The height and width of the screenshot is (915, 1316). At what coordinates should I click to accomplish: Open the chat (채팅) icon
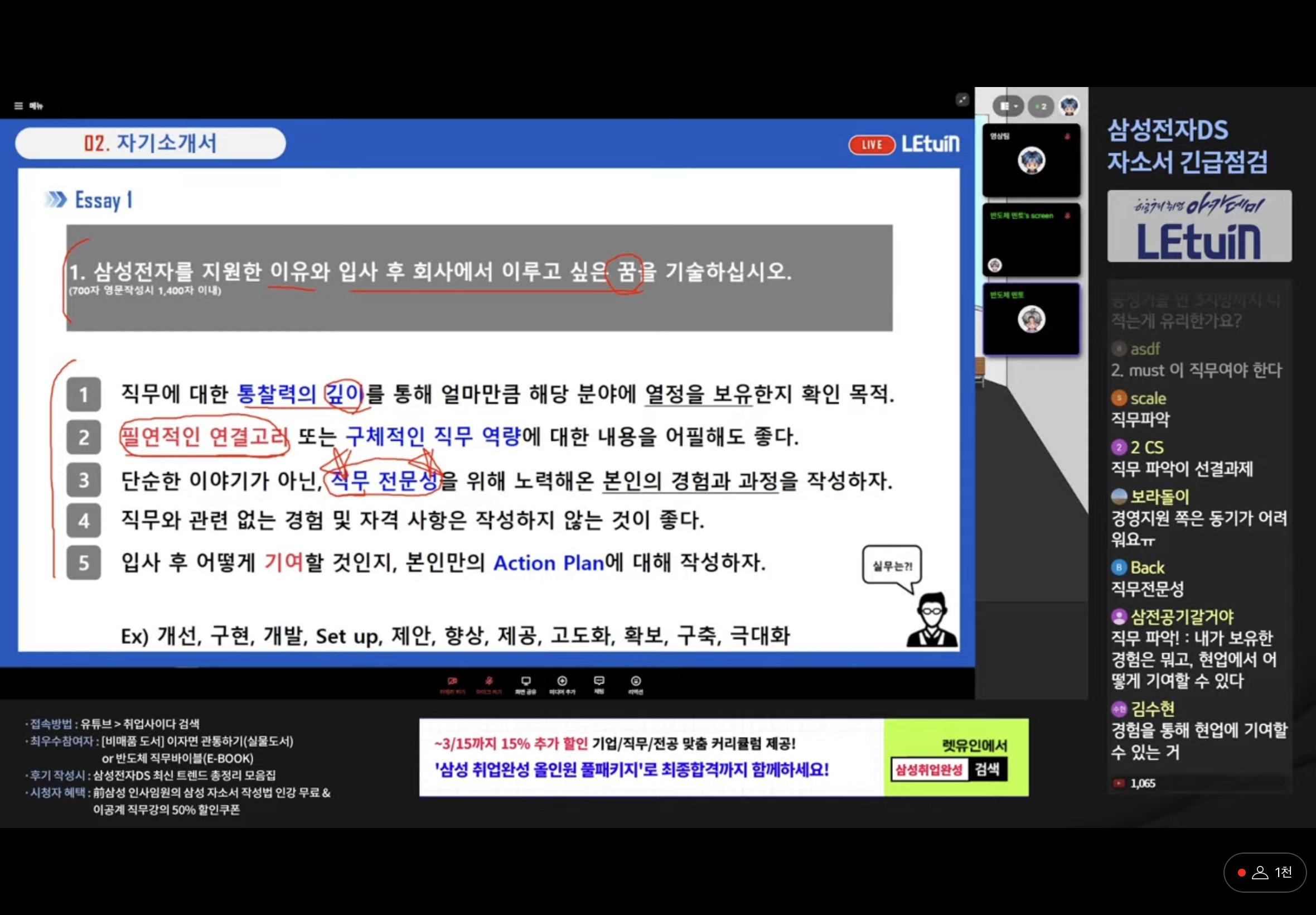click(599, 682)
